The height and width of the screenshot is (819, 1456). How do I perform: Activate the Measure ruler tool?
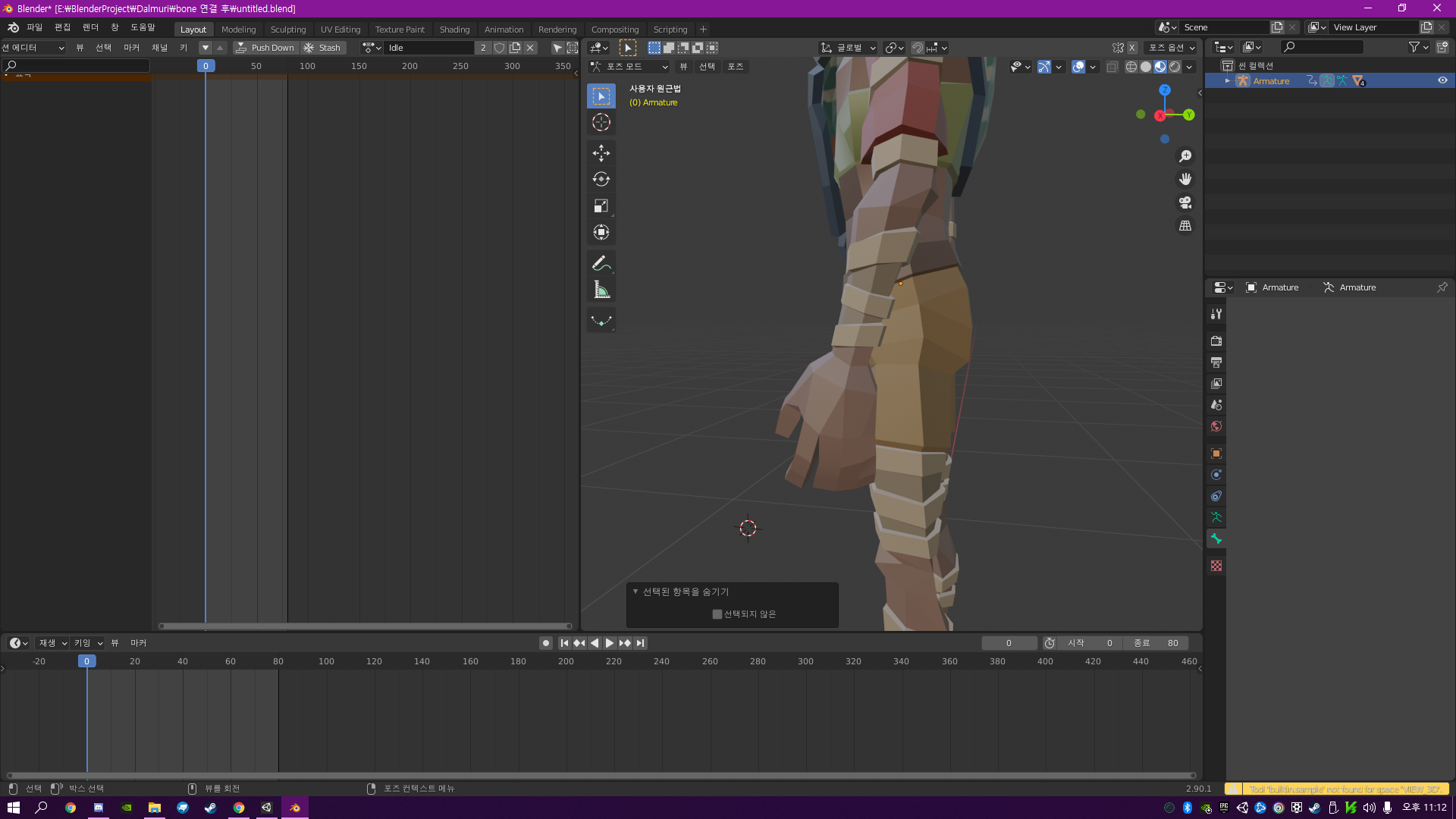click(x=601, y=290)
